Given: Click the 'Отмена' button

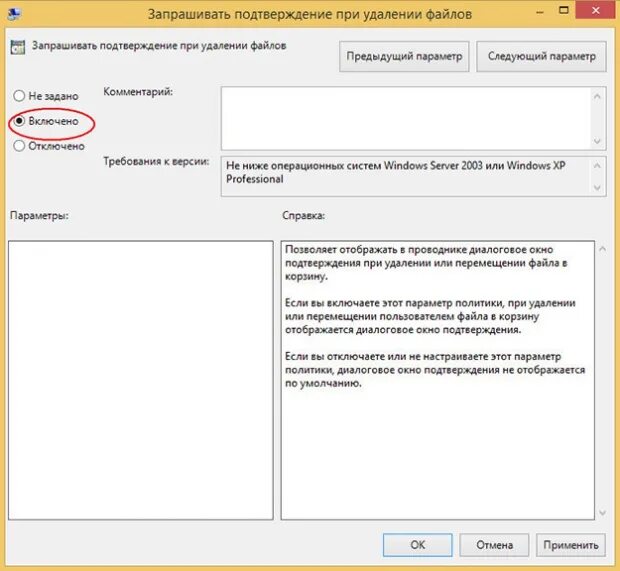Looking at the screenshot, I should (x=494, y=545).
